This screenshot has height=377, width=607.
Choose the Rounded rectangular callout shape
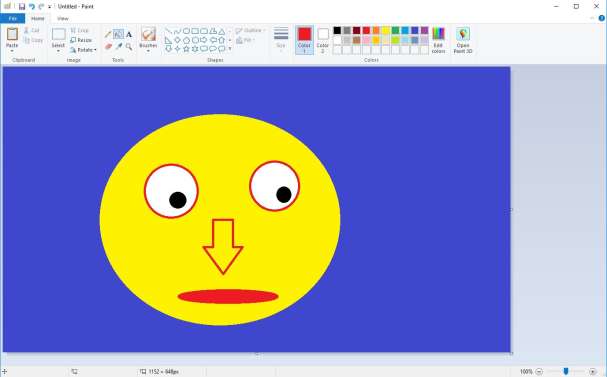[204, 49]
